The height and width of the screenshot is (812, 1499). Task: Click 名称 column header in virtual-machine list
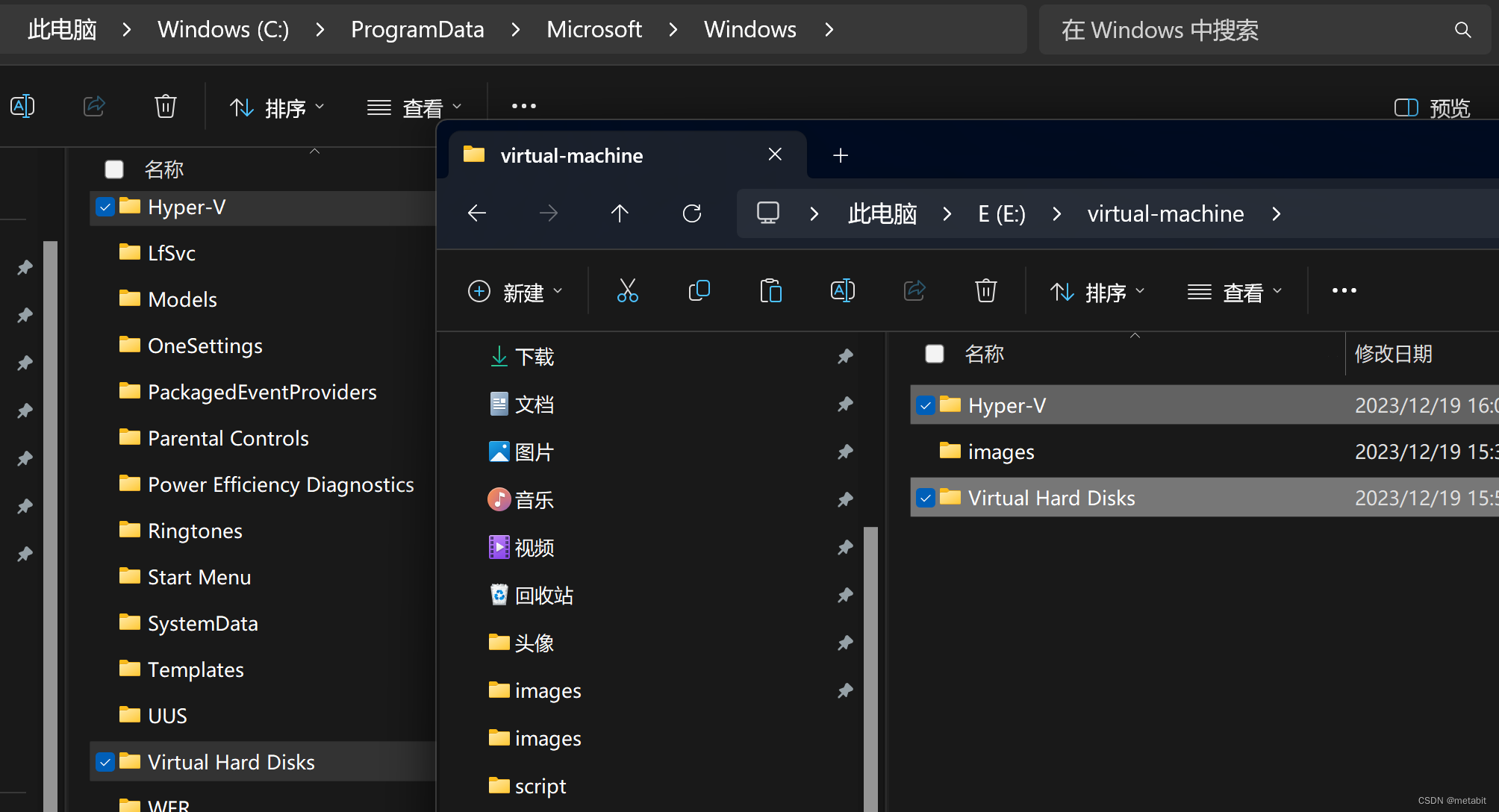coord(985,354)
